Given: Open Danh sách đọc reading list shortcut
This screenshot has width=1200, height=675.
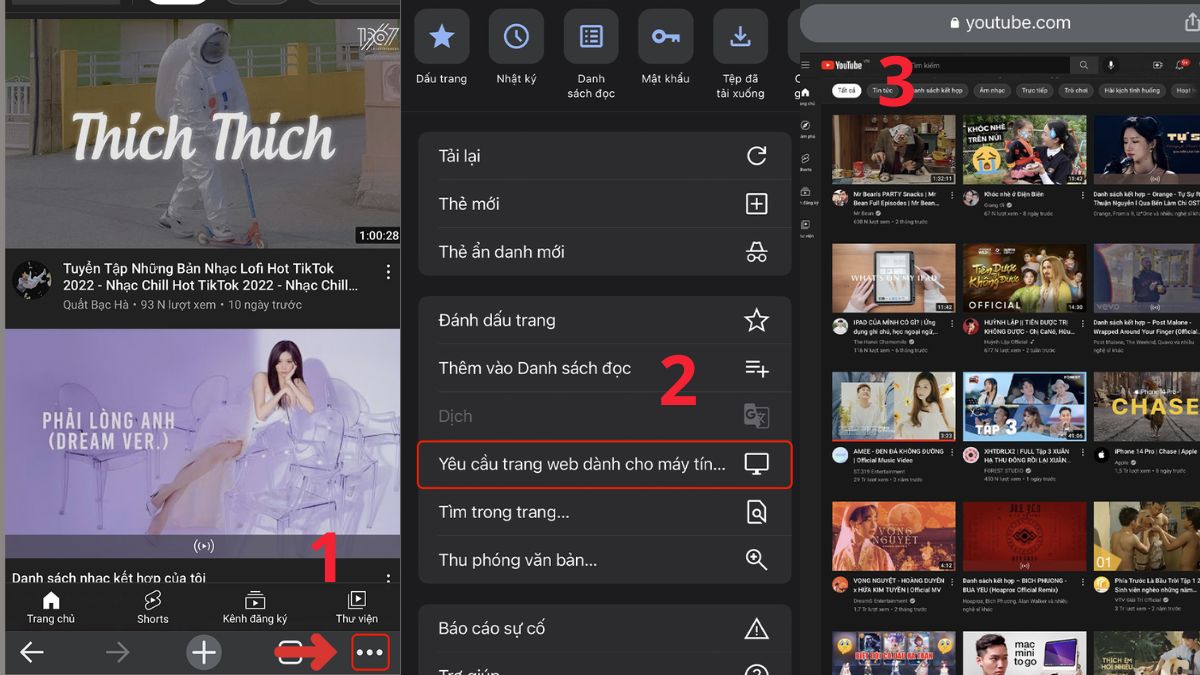Looking at the screenshot, I should pyautogui.click(x=591, y=55).
